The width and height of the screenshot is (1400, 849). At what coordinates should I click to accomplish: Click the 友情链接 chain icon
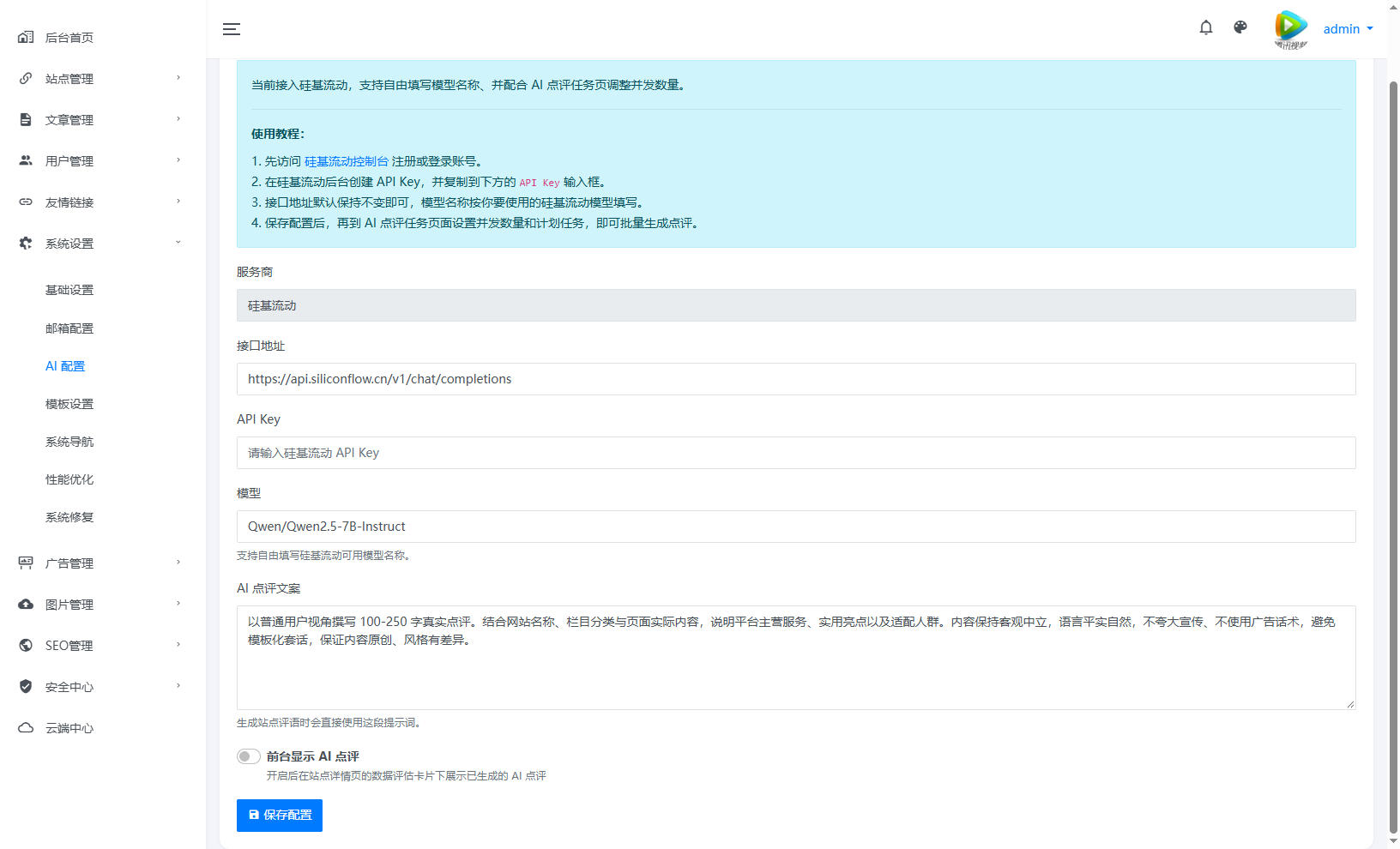26,202
